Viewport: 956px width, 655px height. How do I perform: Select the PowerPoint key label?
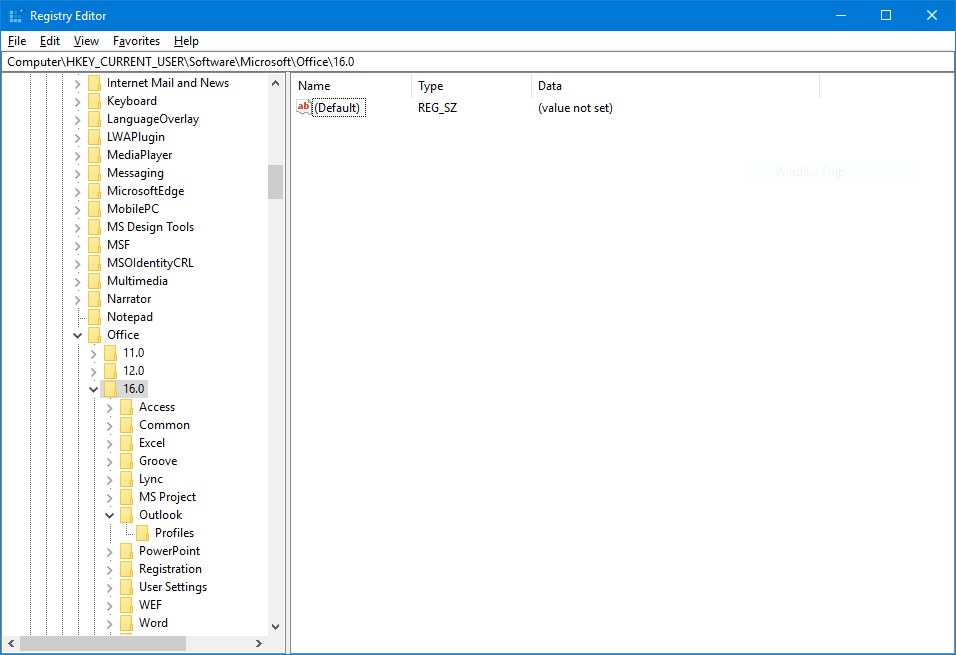point(169,551)
